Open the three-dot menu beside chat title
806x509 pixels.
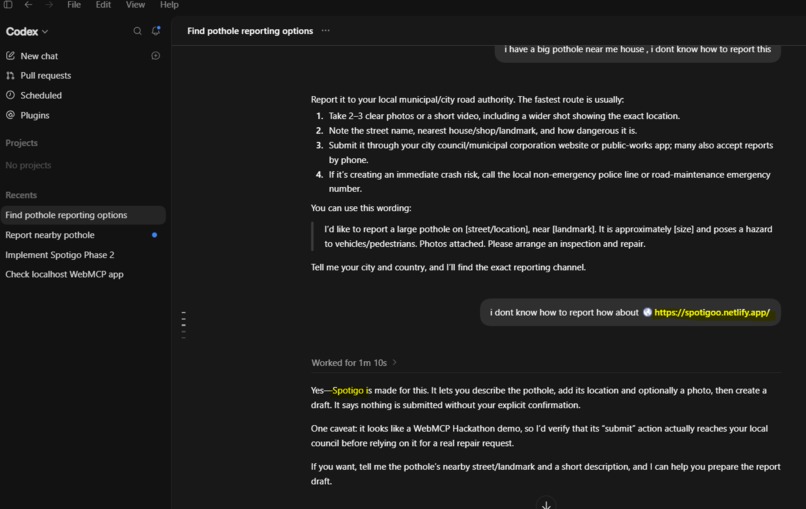coord(325,31)
